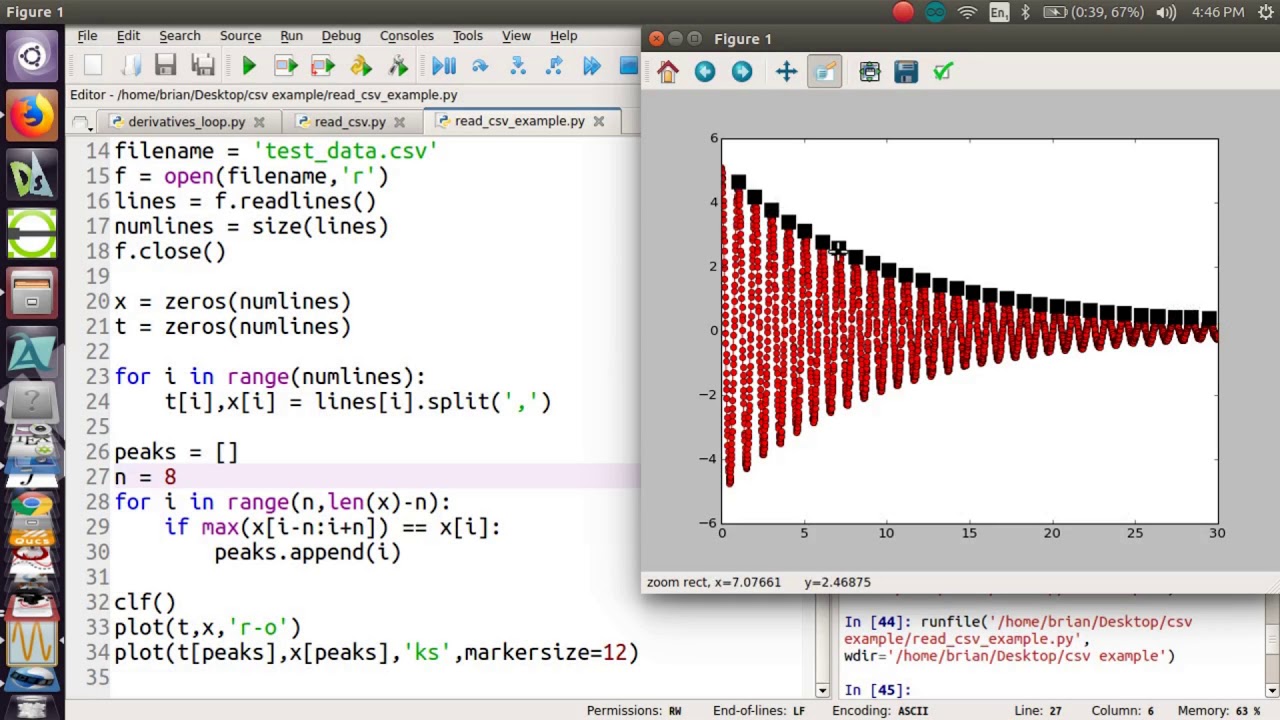The height and width of the screenshot is (720, 1280).
Task: Launch Firefox from the Ubuntu dock
Action: (32, 115)
